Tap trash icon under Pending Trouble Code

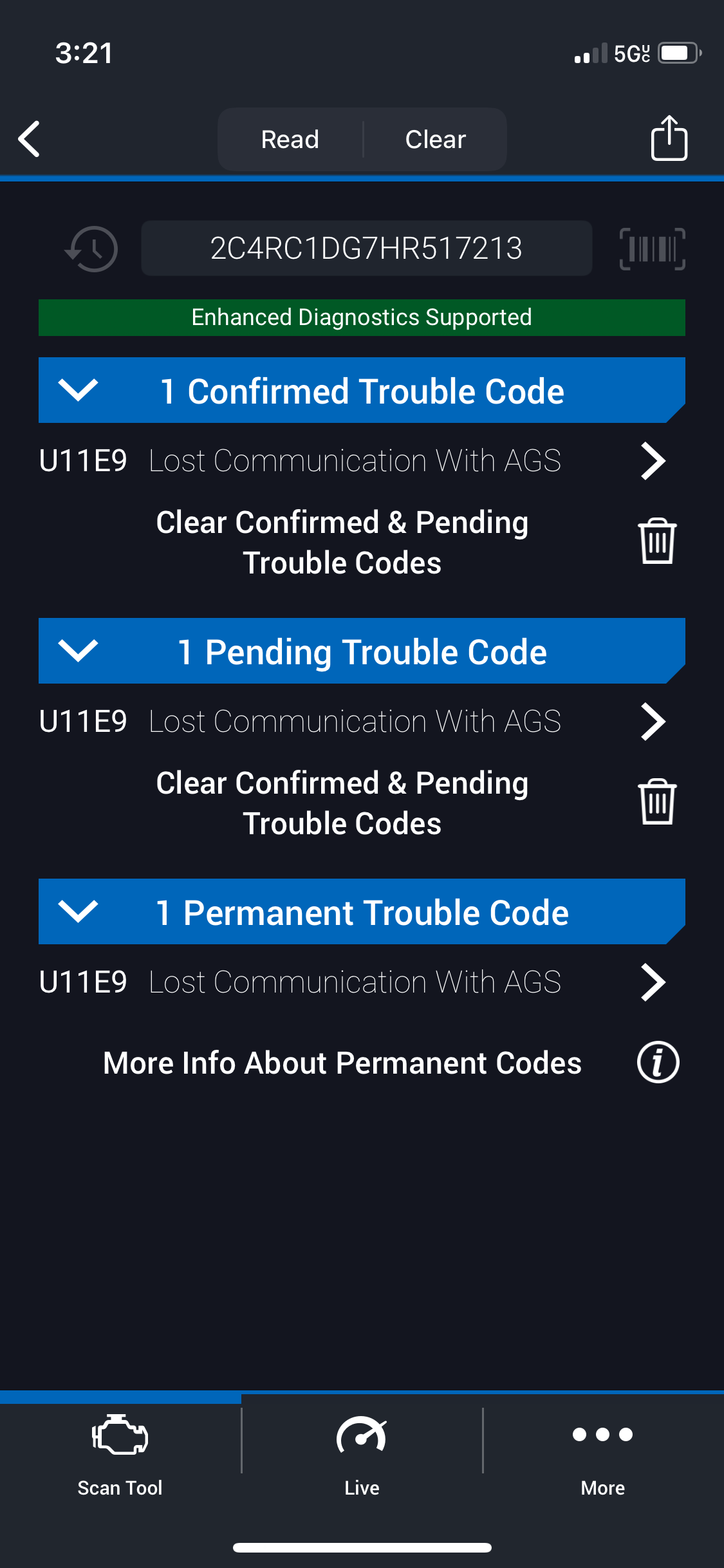tap(656, 802)
